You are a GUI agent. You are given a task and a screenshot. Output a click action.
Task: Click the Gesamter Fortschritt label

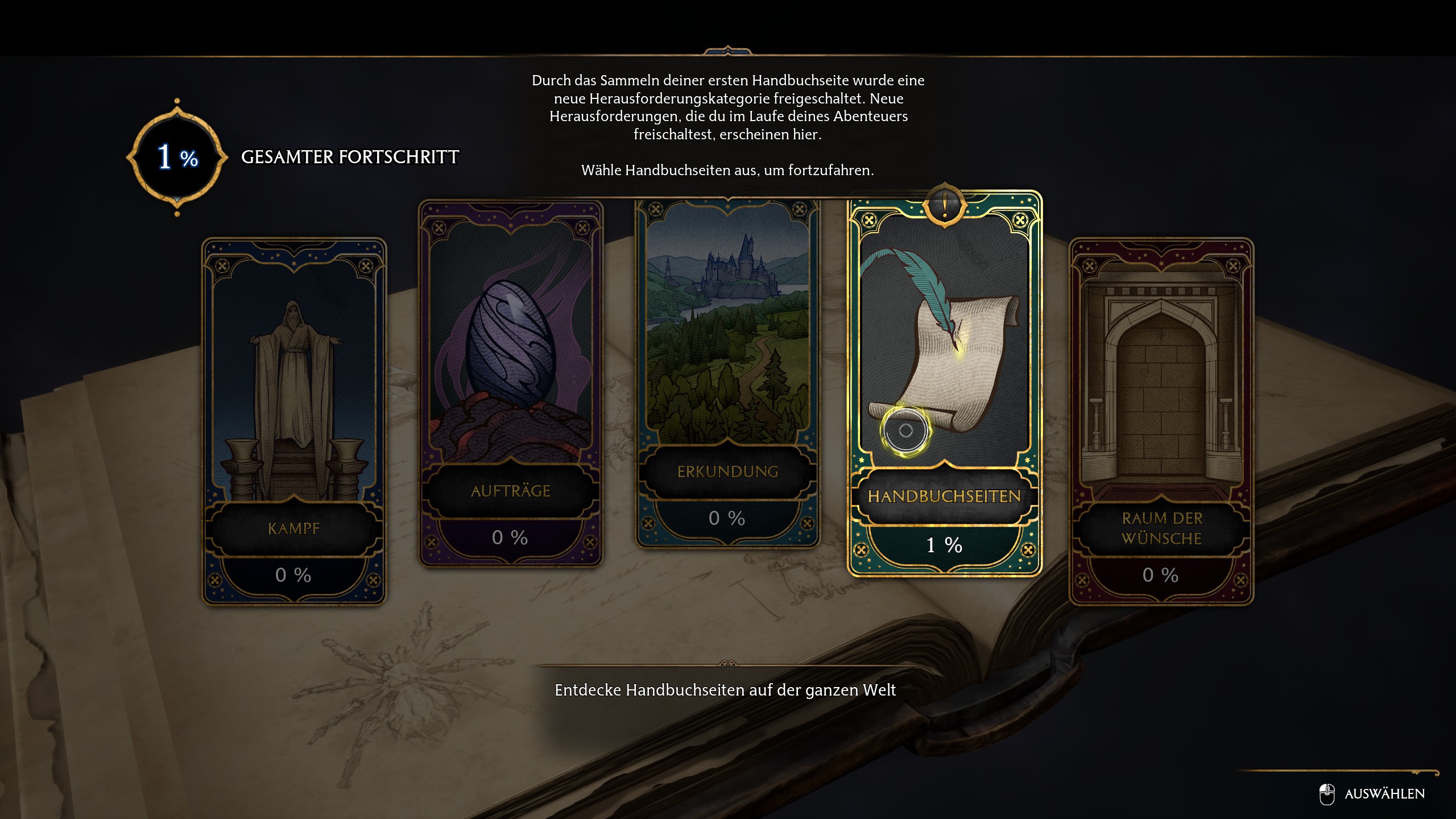click(x=350, y=157)
